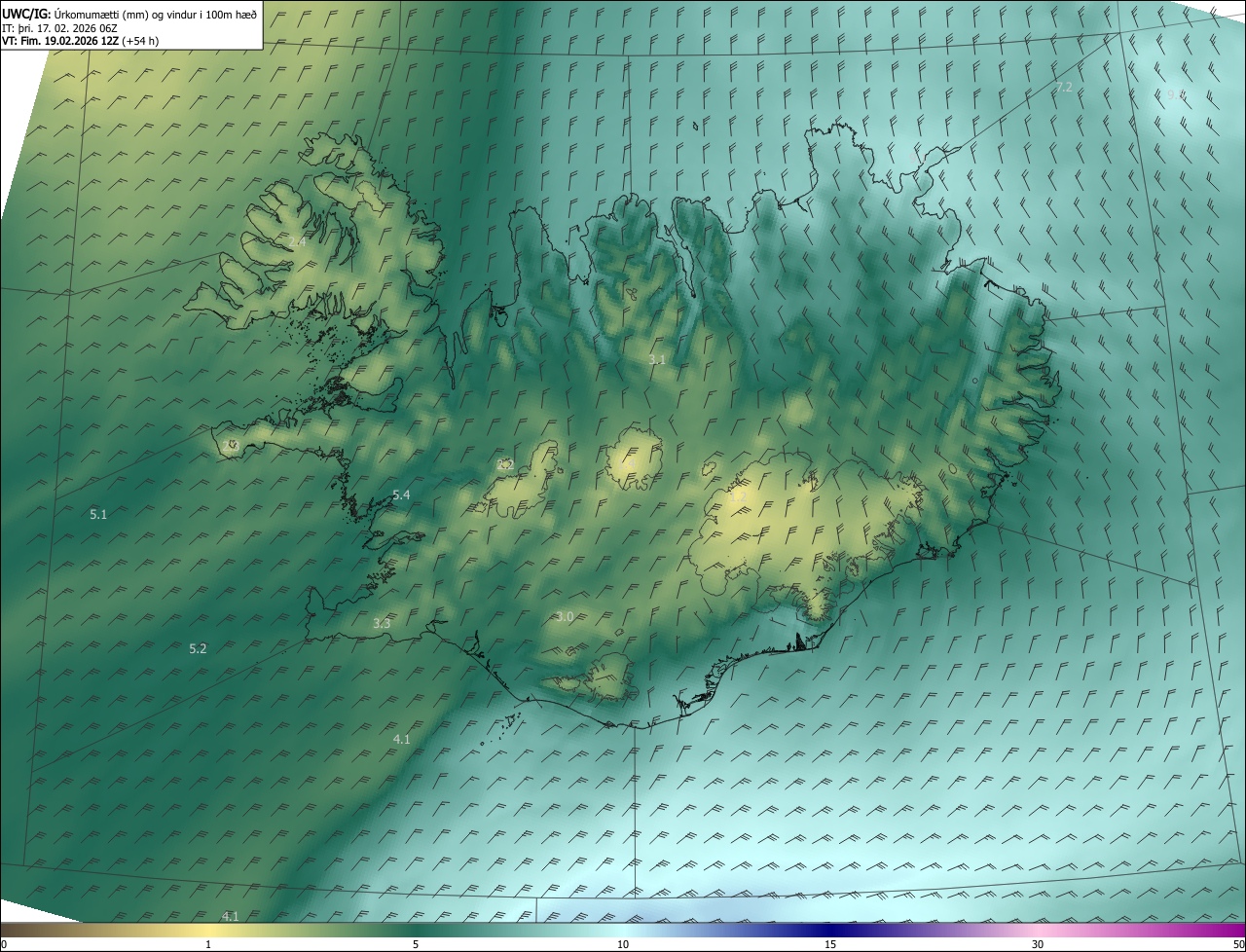Click the 3.0 value on the map

pyautogui.click(x=565, y=616)
